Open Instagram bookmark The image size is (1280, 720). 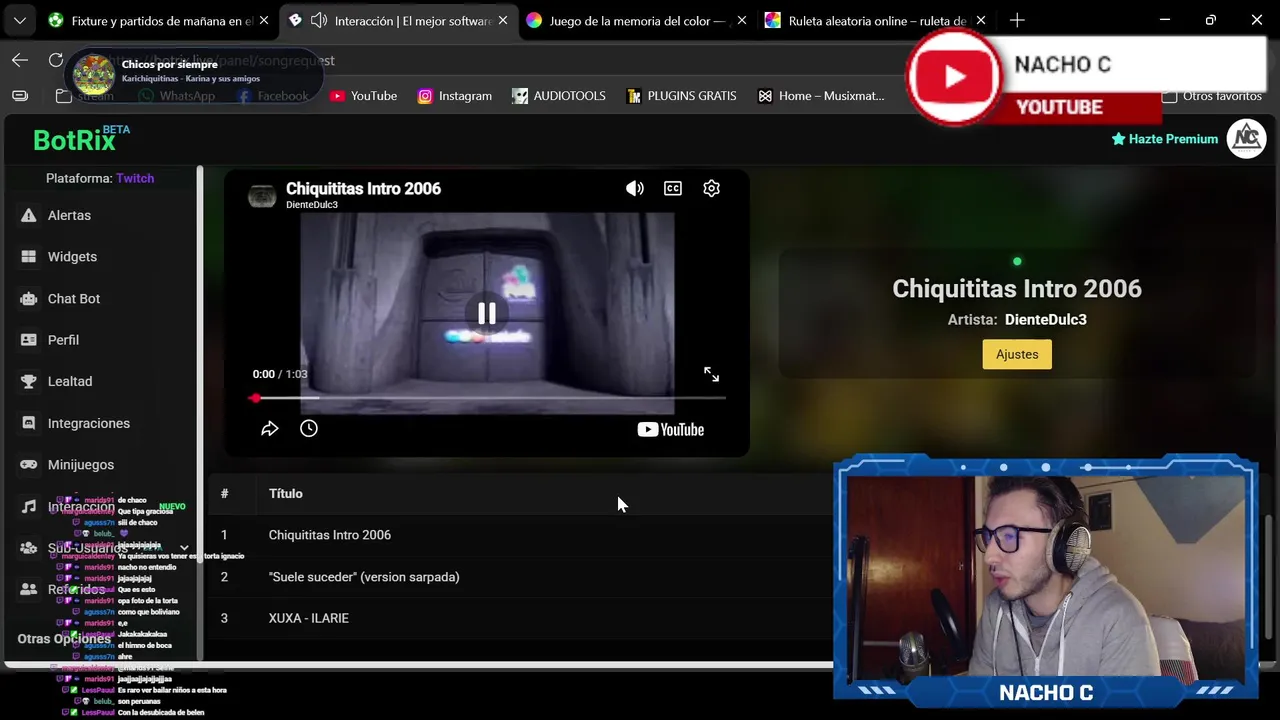pos(455,96)
